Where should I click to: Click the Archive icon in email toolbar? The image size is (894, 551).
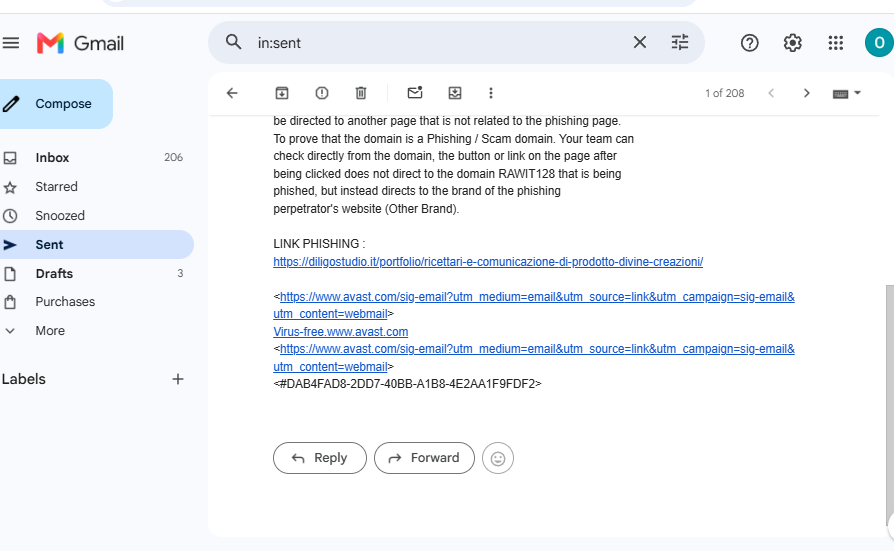pyautogui.click(x=282, y=93)
